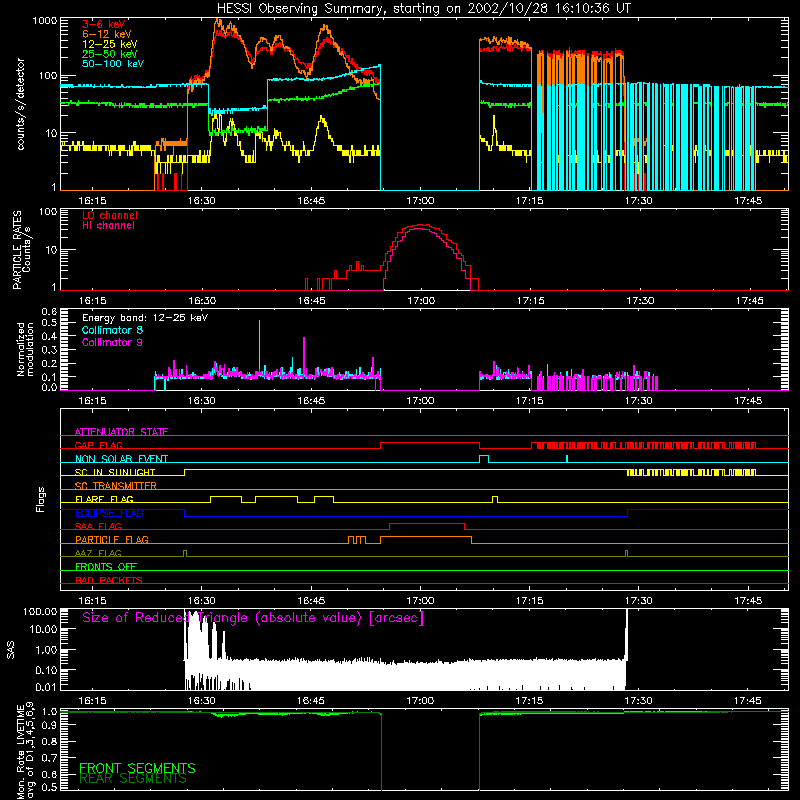Click the Energy band: 12-25 keV label
This screenshot has height=800, width=800.
[145, 318]
